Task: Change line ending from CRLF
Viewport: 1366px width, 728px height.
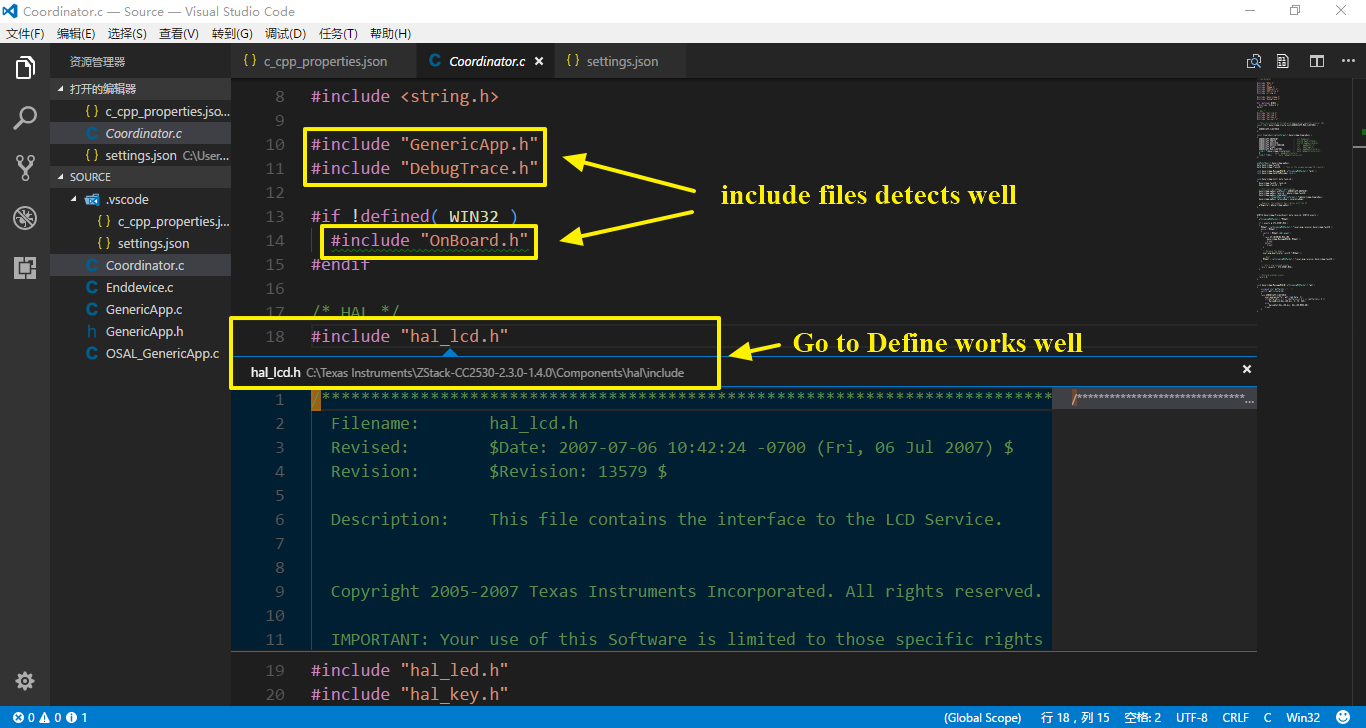Action: pyautogui.click(x=1235, y=717)
